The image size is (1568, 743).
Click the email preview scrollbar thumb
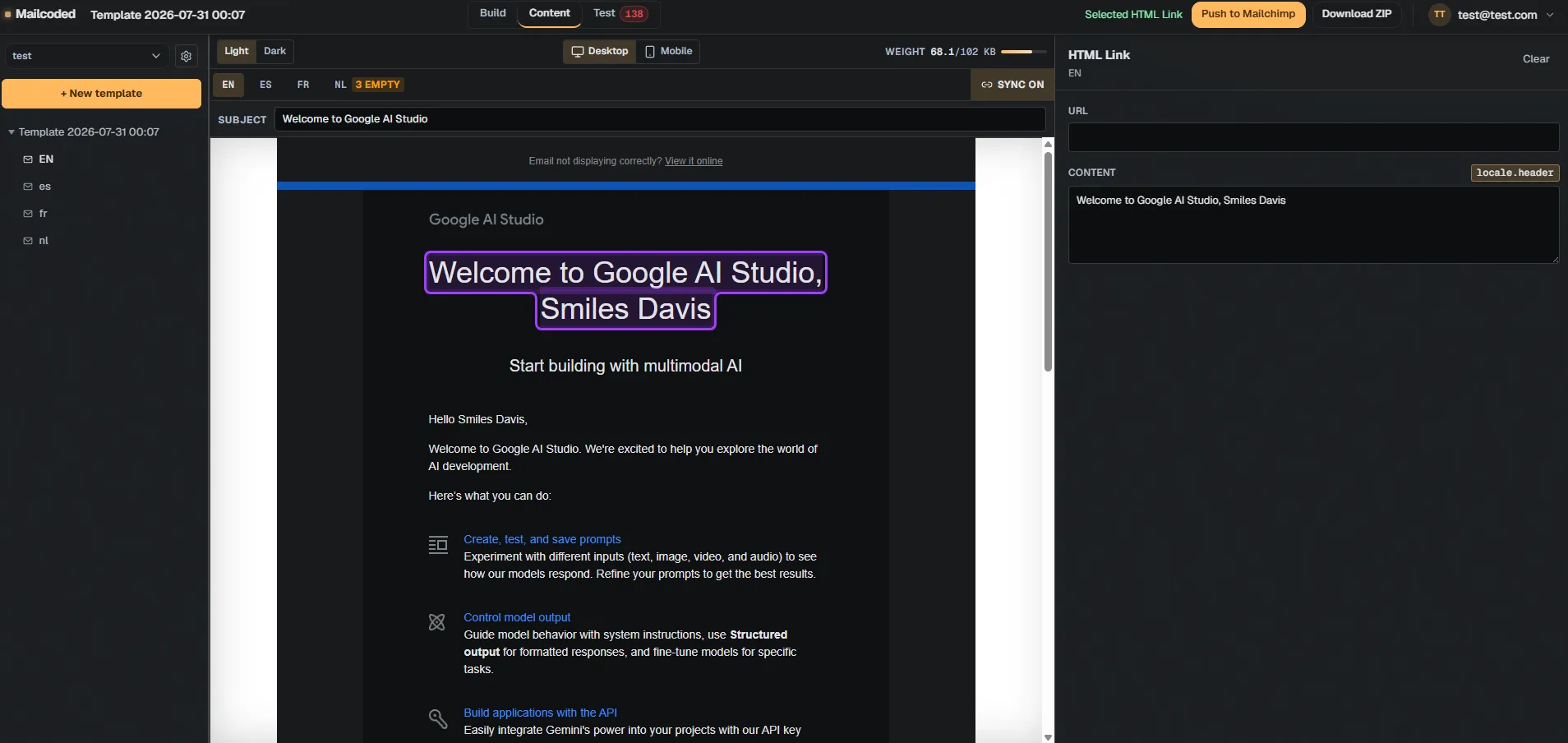(x=1048, y=261)
